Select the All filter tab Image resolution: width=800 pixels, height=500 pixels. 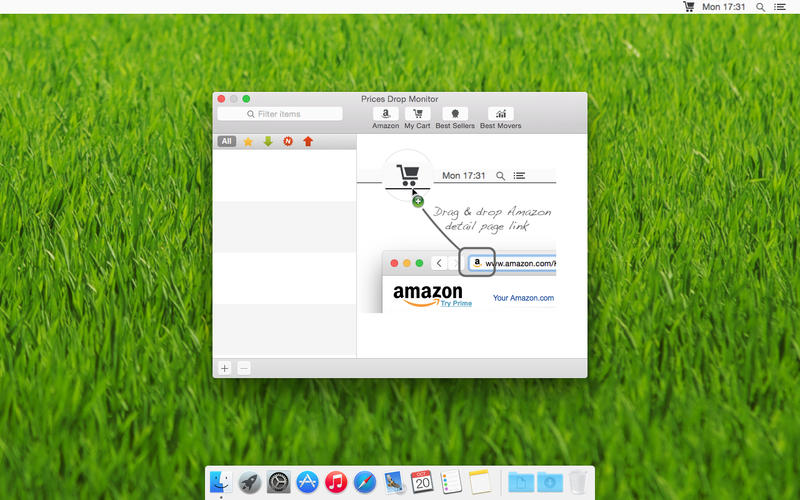227,142
